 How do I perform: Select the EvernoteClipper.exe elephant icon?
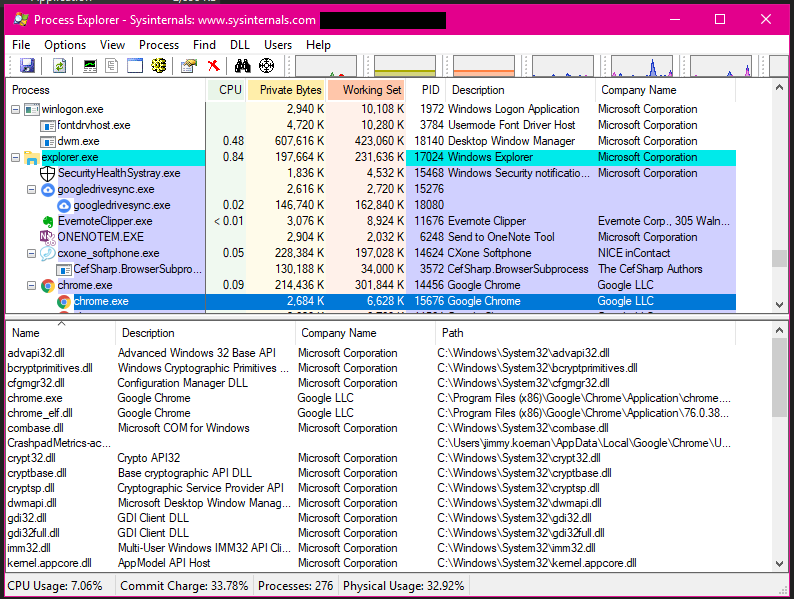coord(47,221)
